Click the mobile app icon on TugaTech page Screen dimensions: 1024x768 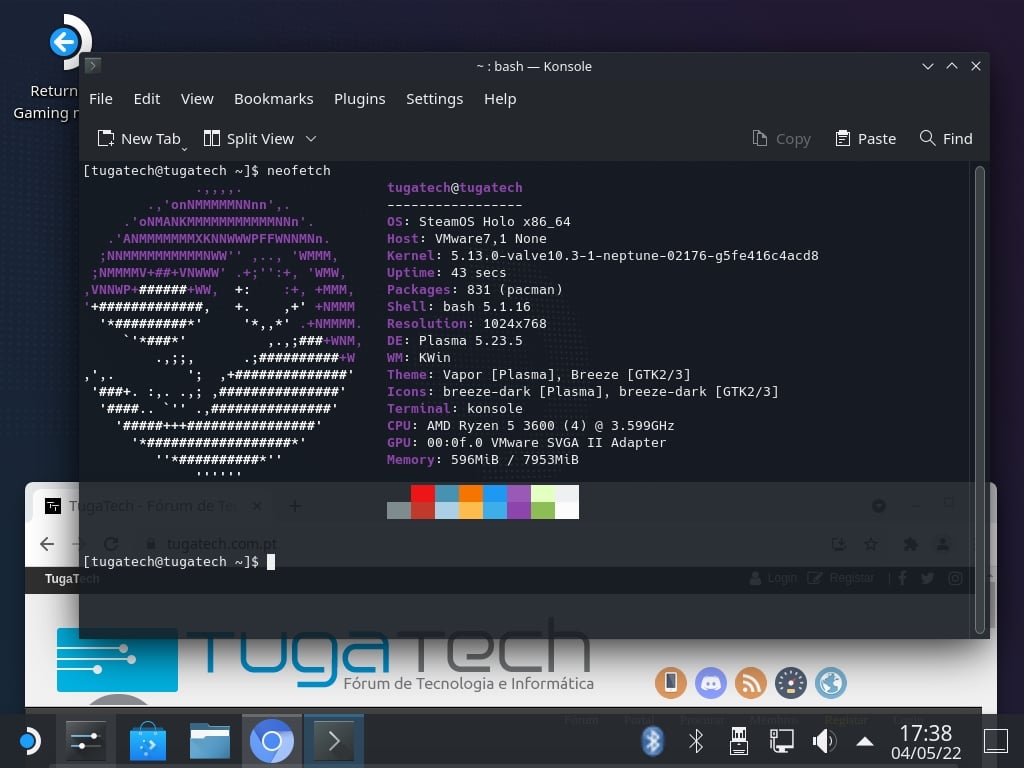671,683
